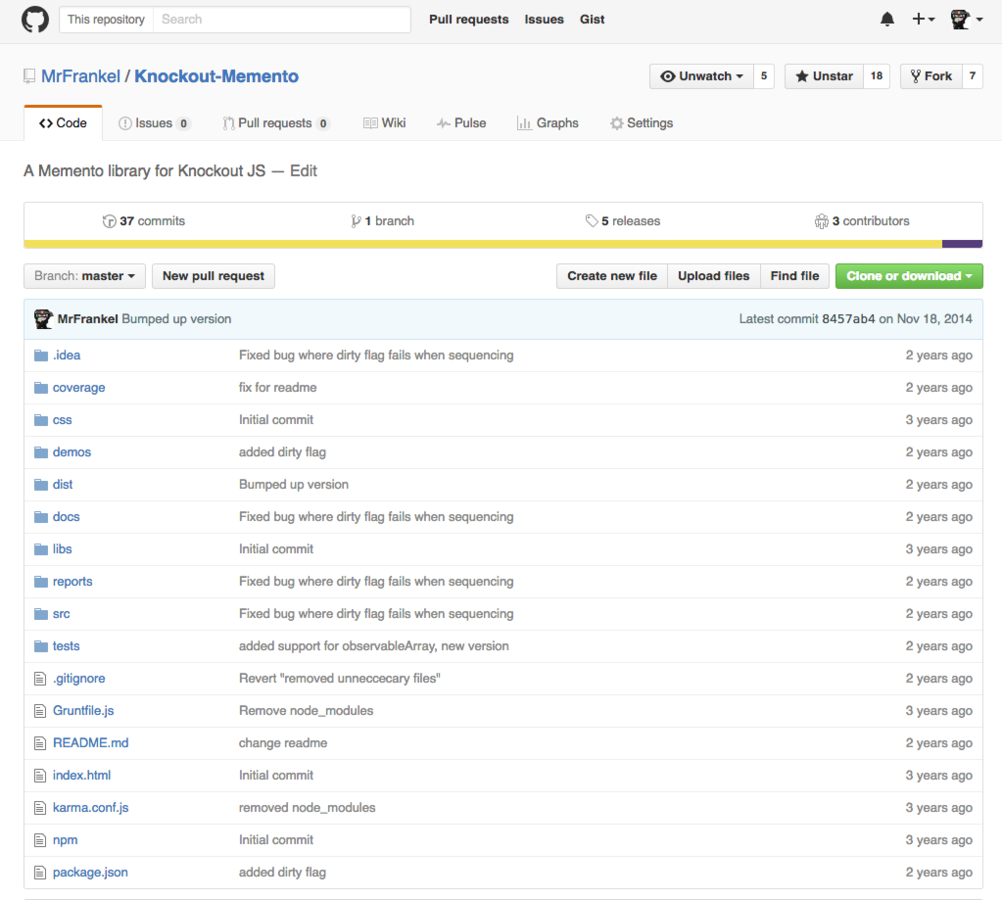Open the Code tab
Viewport: 1002px width, 900px height.
pos(63,123)
